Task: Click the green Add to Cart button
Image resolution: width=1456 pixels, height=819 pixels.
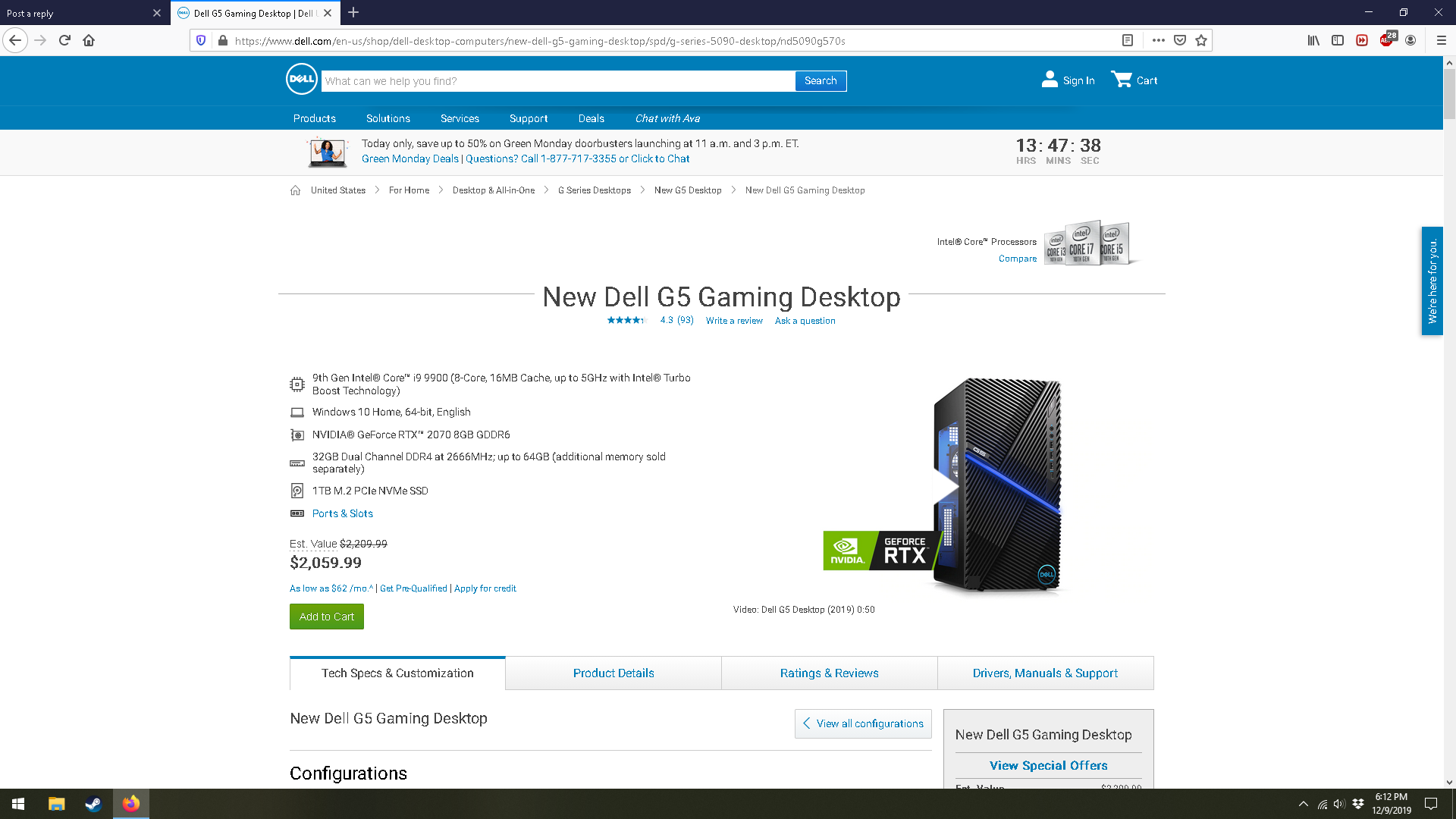Action: tap(326, 617)
